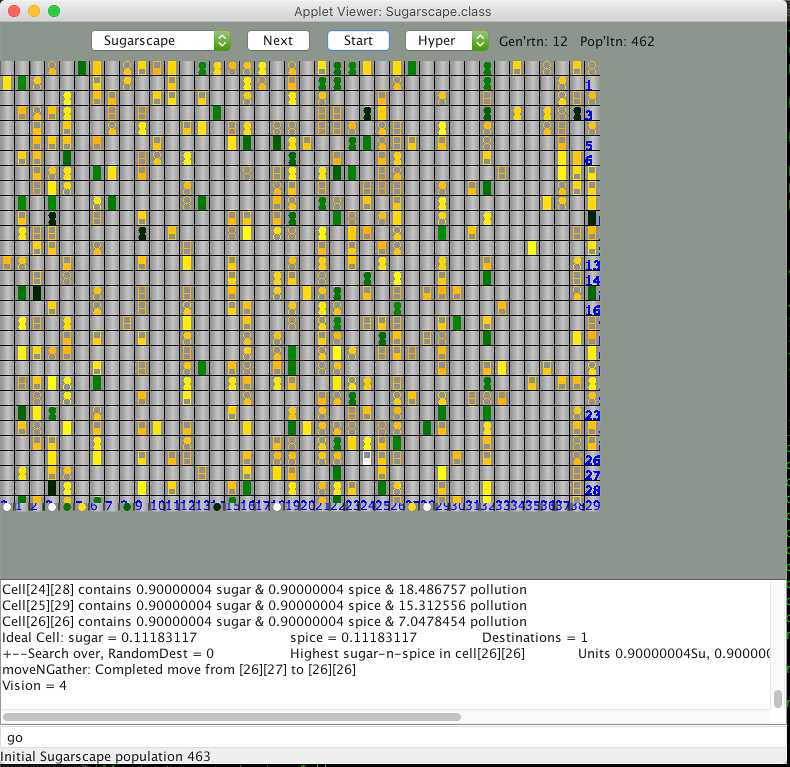The height and width of the screenshot is (767, 790).
Task: Click the blue row label 27
Action: tap(592, 475)
